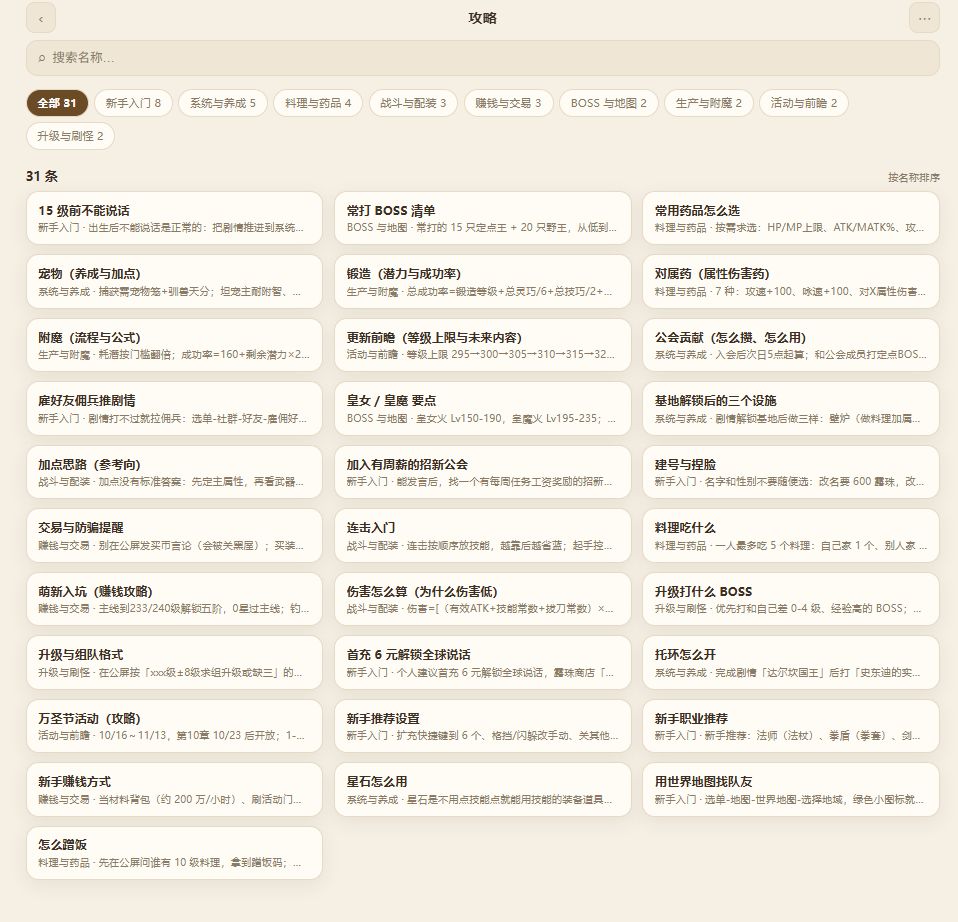View 基地解锁后的三个设施 card
Screen dimensions: 958x922
[791, 409]
